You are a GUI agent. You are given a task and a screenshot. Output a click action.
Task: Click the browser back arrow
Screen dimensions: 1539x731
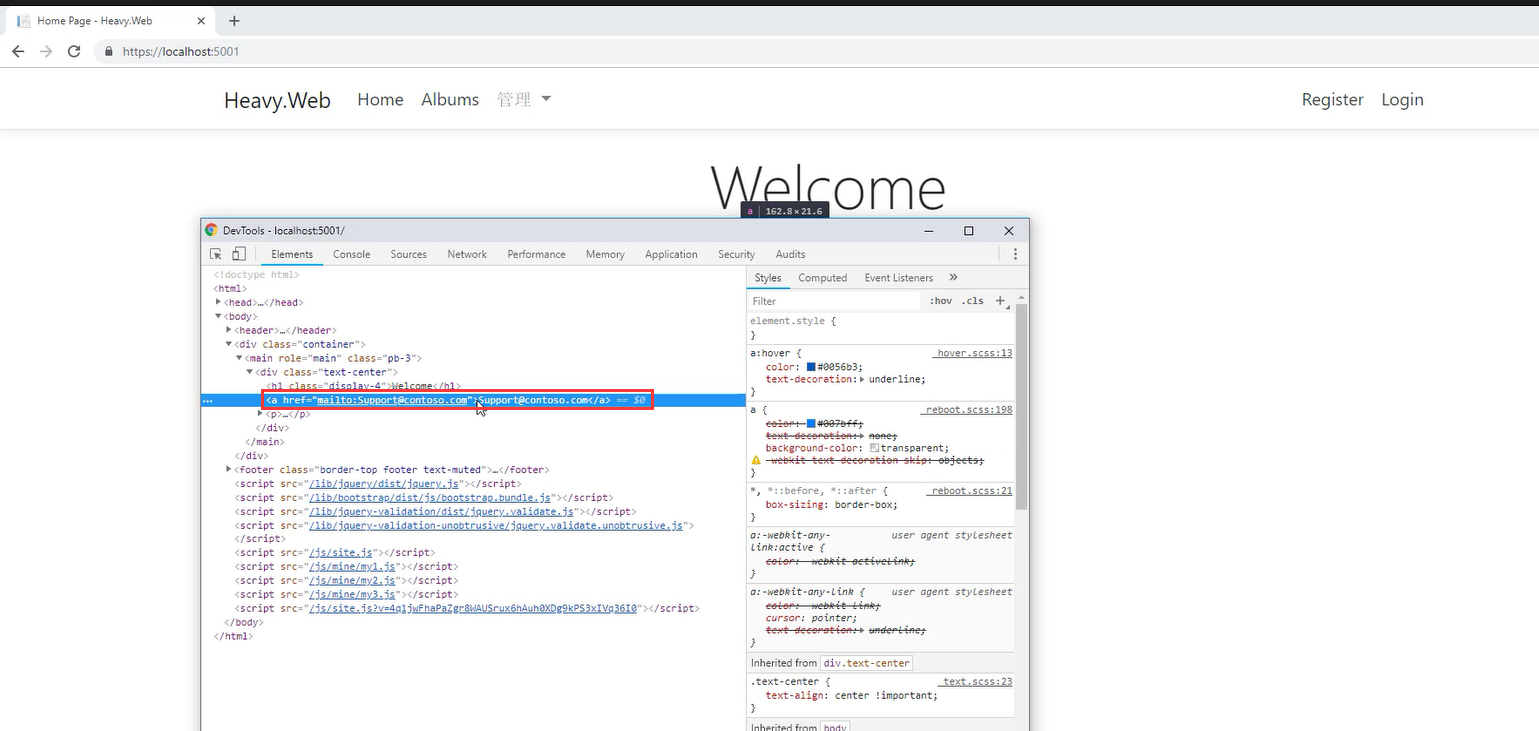click(18, 51)
